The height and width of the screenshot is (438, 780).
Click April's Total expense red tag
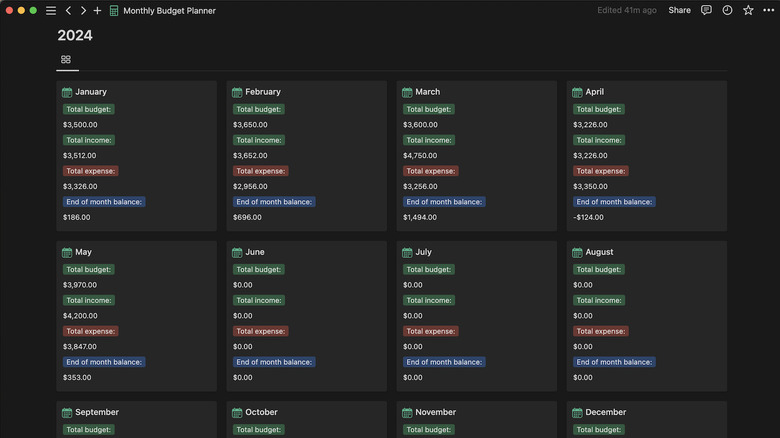[x=601, y=171]
